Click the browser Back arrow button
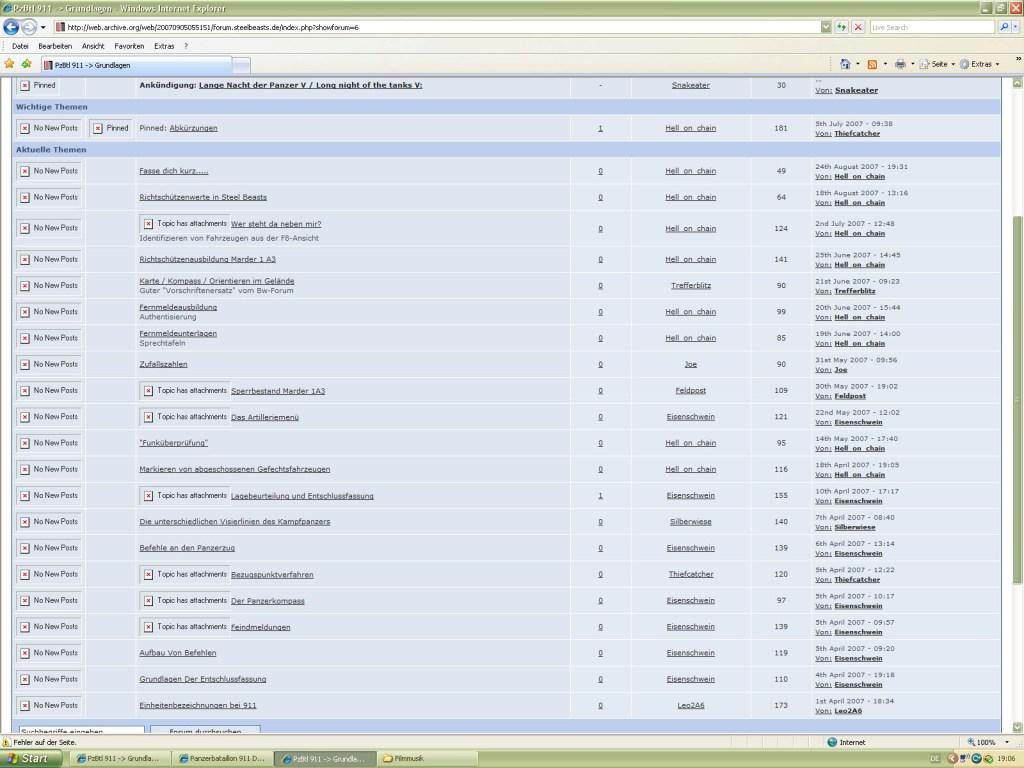The height and width of the screenshot is (768, 1024). coord(13,27)
